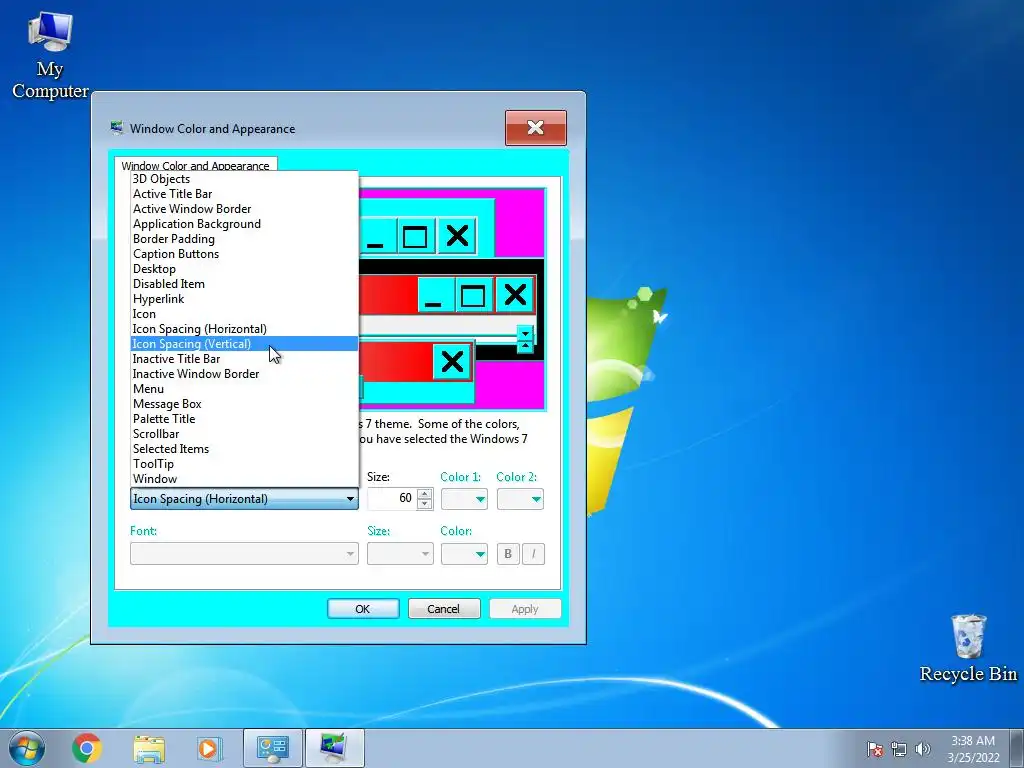Click the OK button
This screenshot has width=1024, height=768.
point(363,609)
